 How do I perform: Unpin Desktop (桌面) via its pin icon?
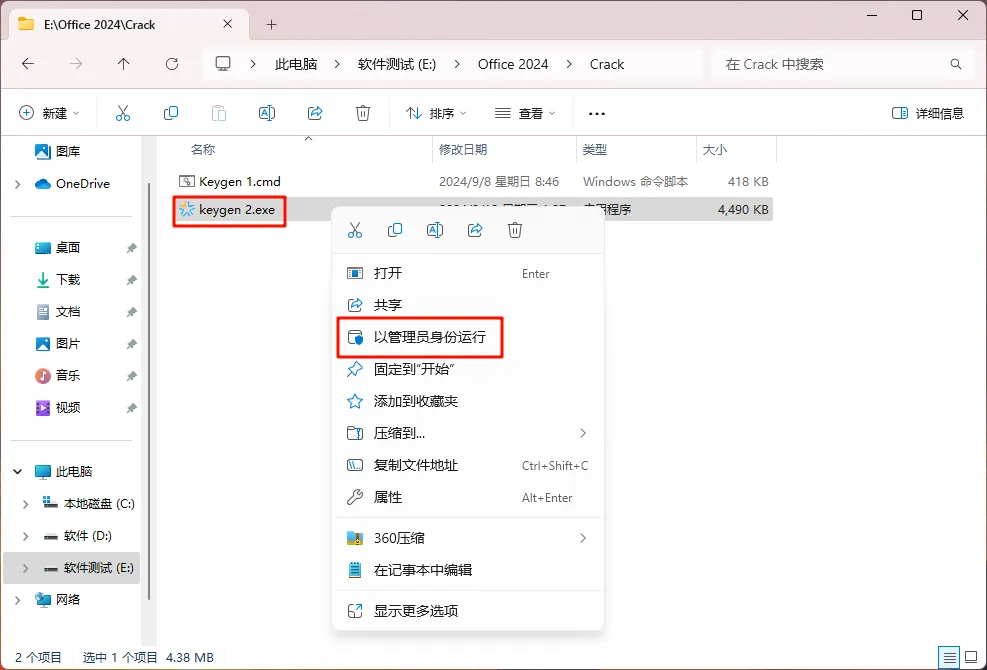click(x=131, y=248)
